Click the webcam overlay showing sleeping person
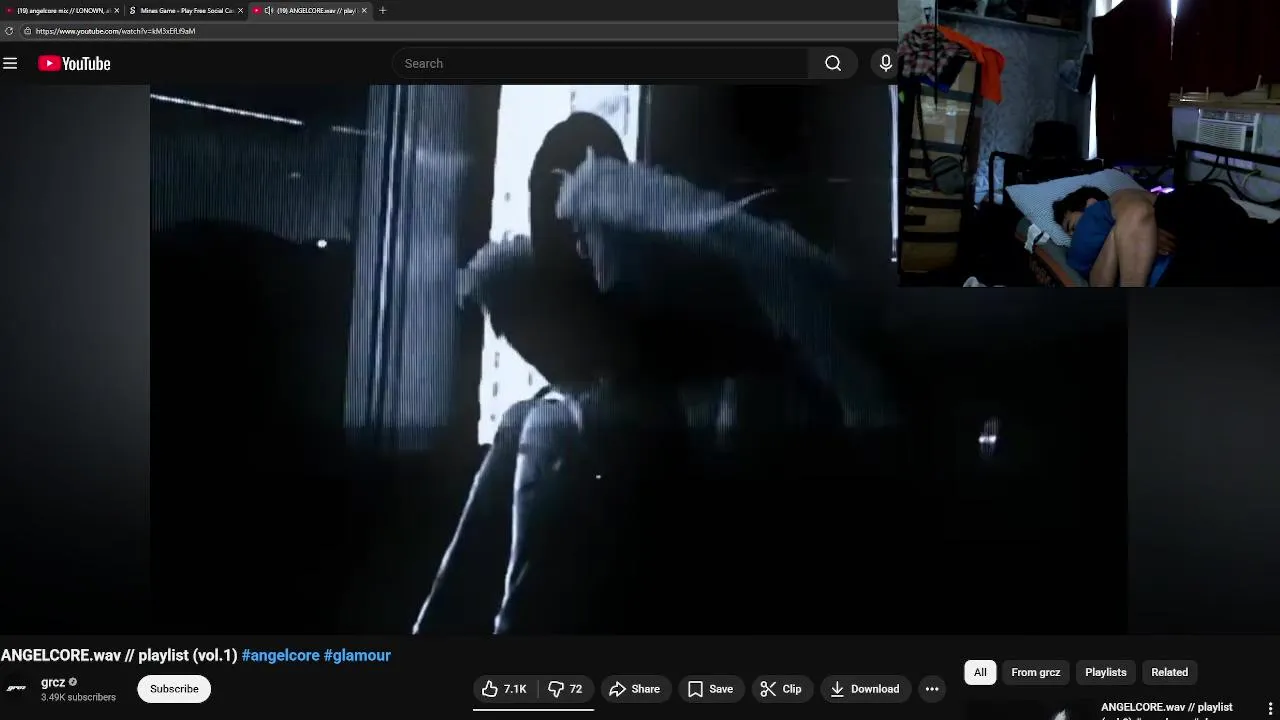Image resolution: width=1280 pixels, height=720 pixels. click(x=1089, y=143)
